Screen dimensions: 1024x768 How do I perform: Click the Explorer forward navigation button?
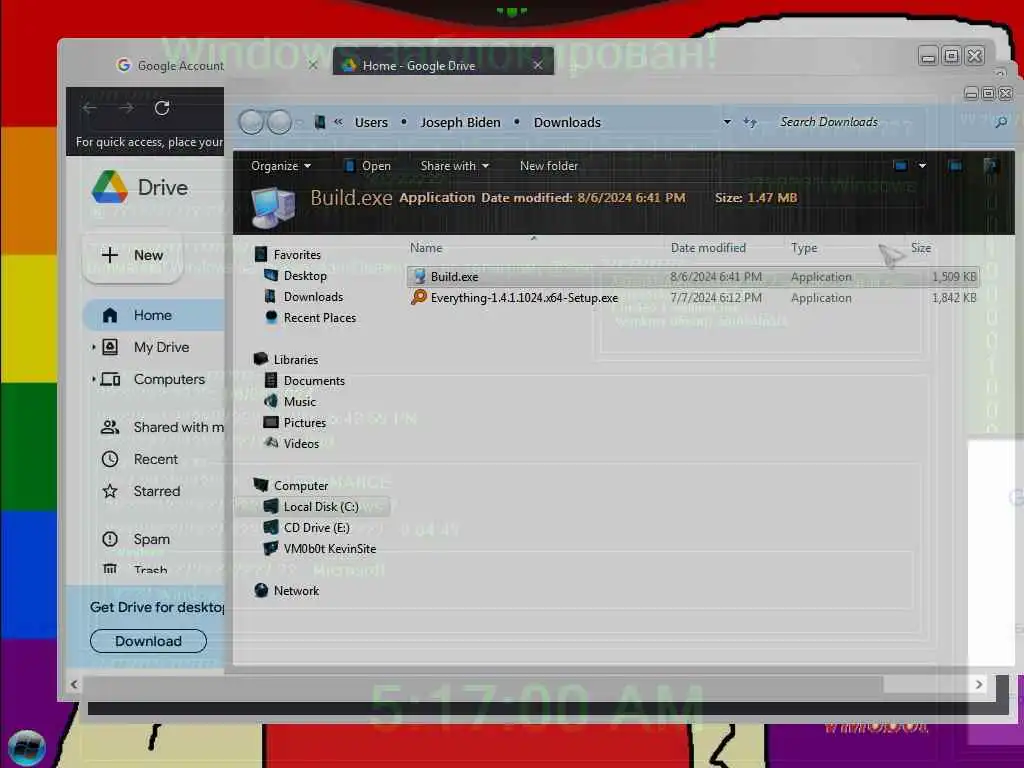pos(280,122)
